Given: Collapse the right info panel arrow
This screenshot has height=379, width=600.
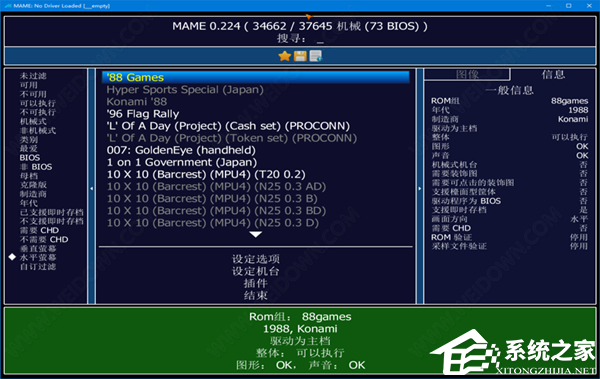Looking at the screenshot, I should pyautogui.click(x=420, y=188).
